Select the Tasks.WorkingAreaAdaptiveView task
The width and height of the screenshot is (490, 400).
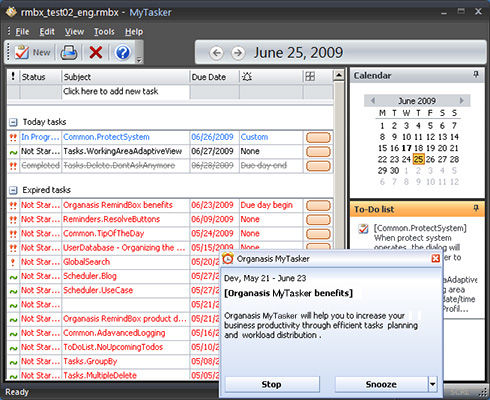click(123, 151)
